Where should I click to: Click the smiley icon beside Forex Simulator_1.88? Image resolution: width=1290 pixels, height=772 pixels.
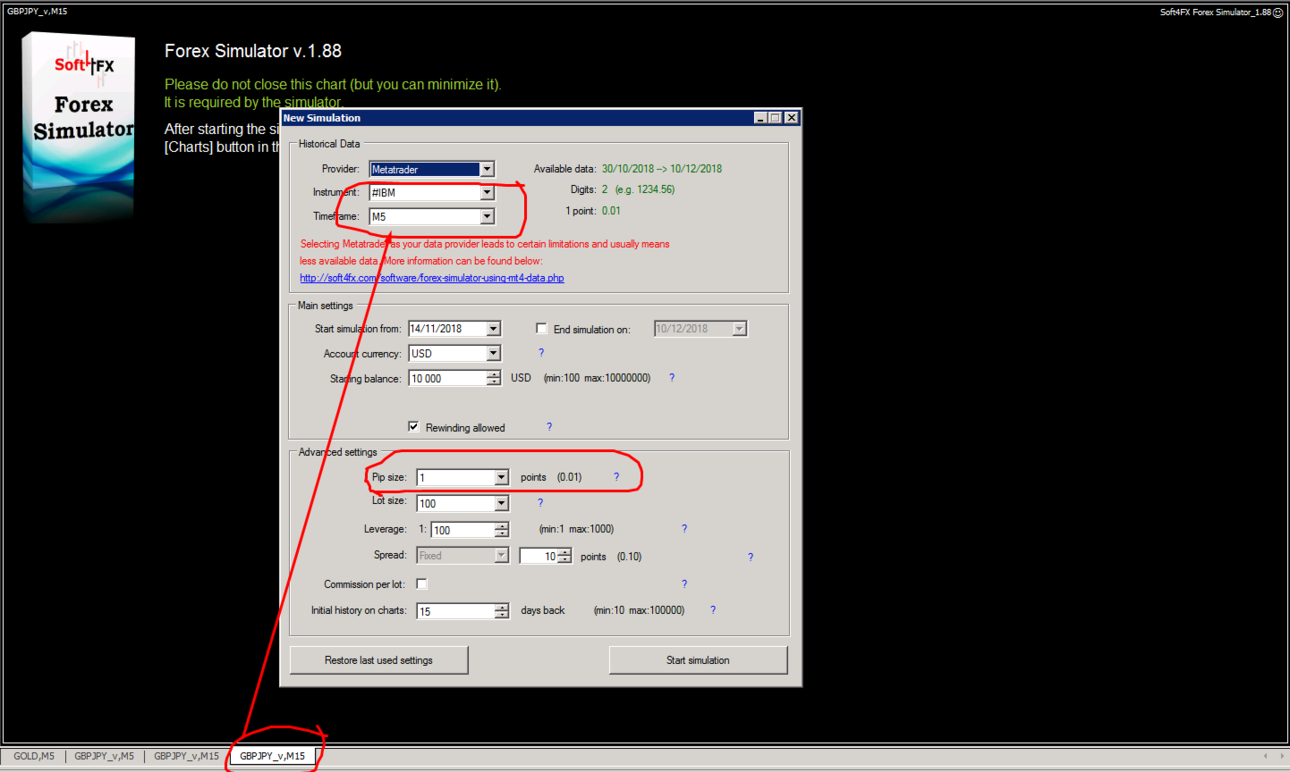[1278, 12]
